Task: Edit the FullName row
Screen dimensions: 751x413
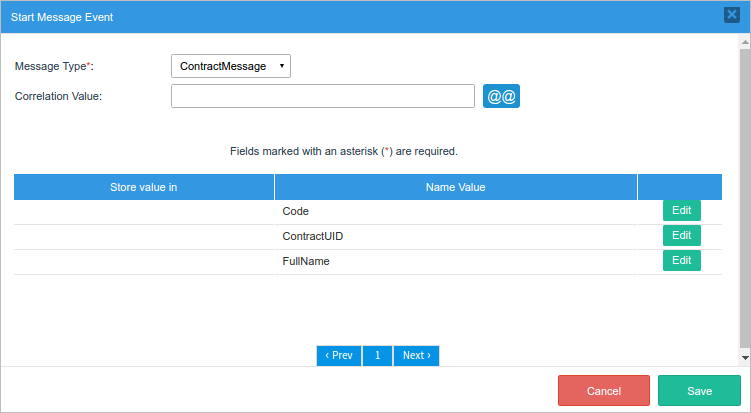Action: (681, 261)
